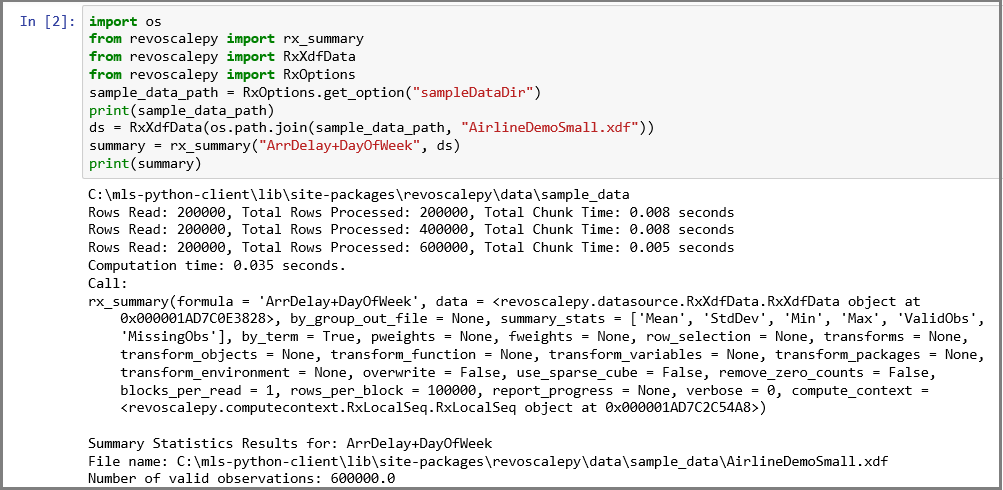Screen dimensions: 1003x490
Task: Click the 'import RxOptions' code line
Action: 221,75
